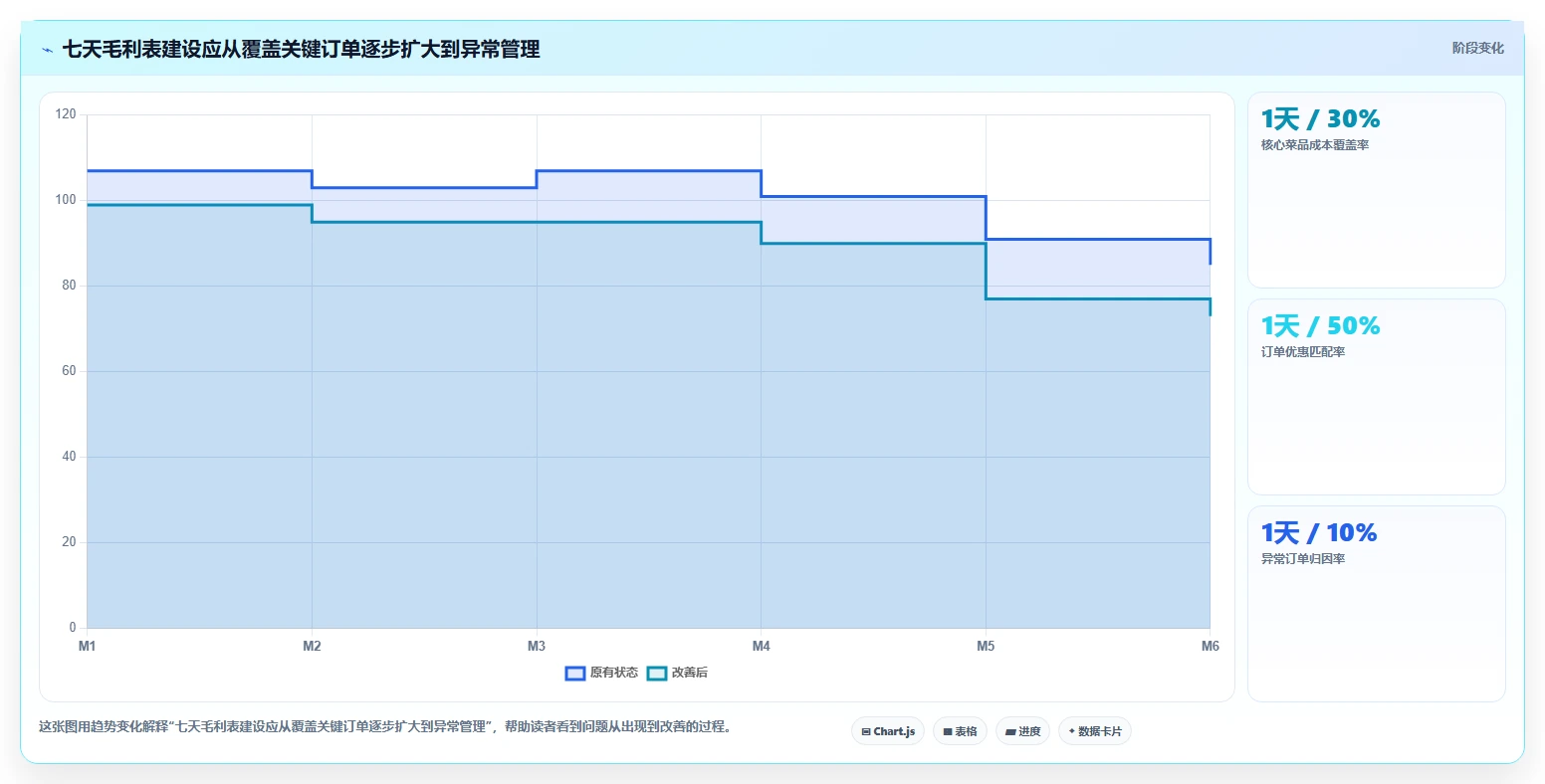Screen dimensions: 1545x784
Task: Click the 改善后 legend label
Action: (x=690, y=674)
